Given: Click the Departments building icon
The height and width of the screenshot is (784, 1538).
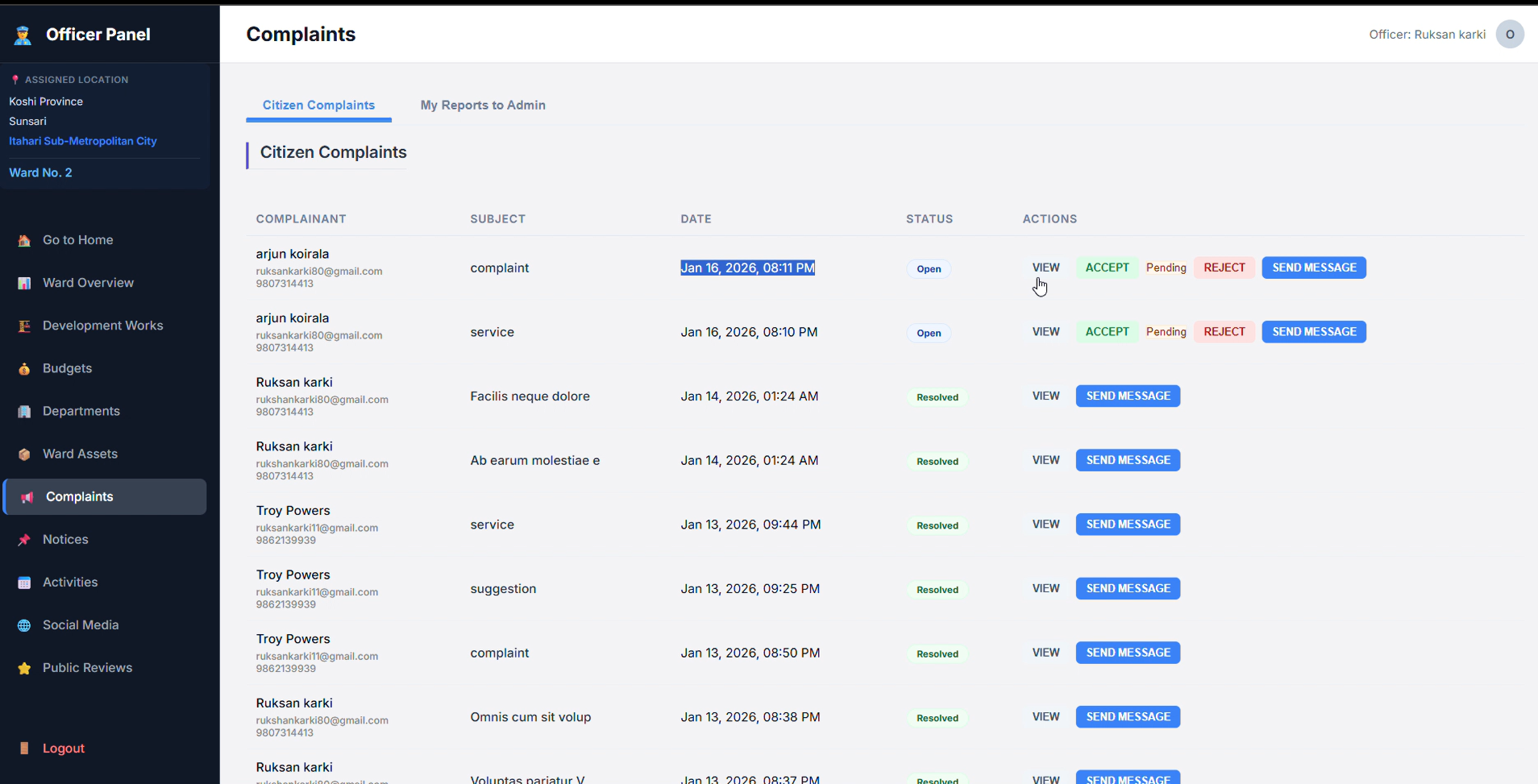Looking at the screenshot, I should coord(24,411).
